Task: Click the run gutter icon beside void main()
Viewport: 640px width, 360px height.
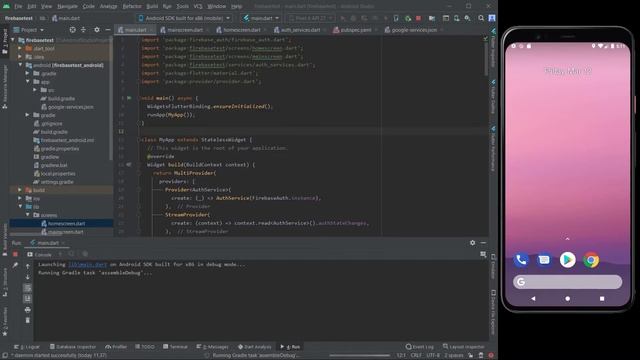Action: coord(129,98)
